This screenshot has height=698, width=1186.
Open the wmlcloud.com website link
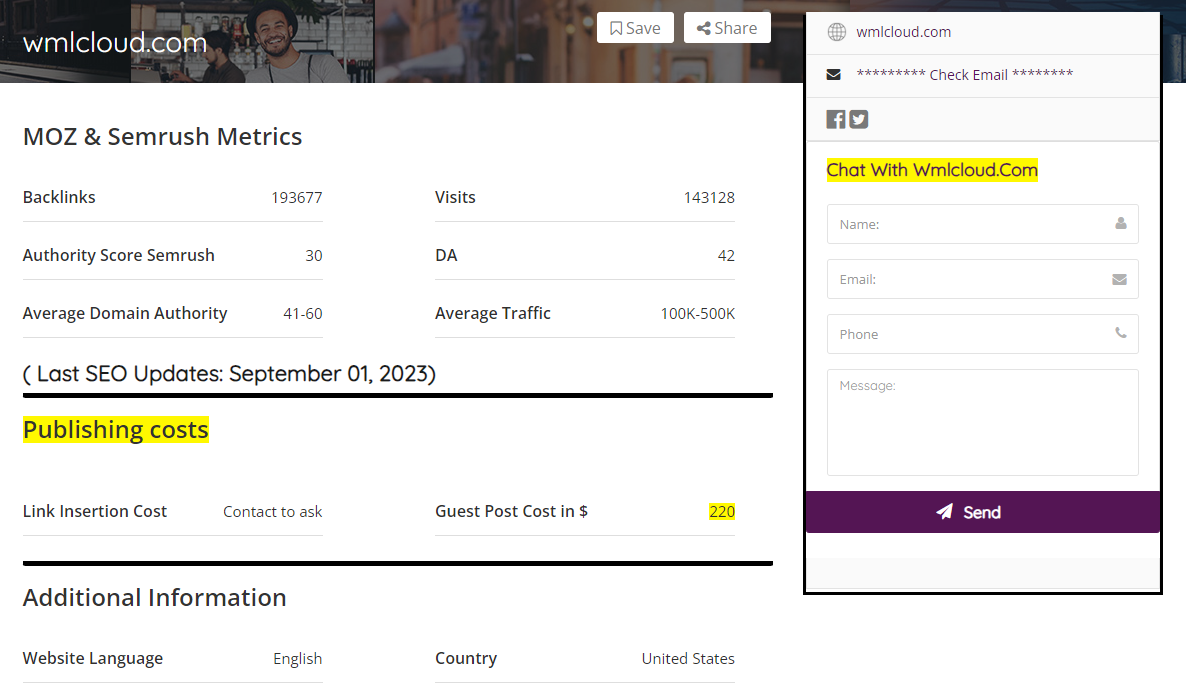pyautogui.click(x=904, y=32)
